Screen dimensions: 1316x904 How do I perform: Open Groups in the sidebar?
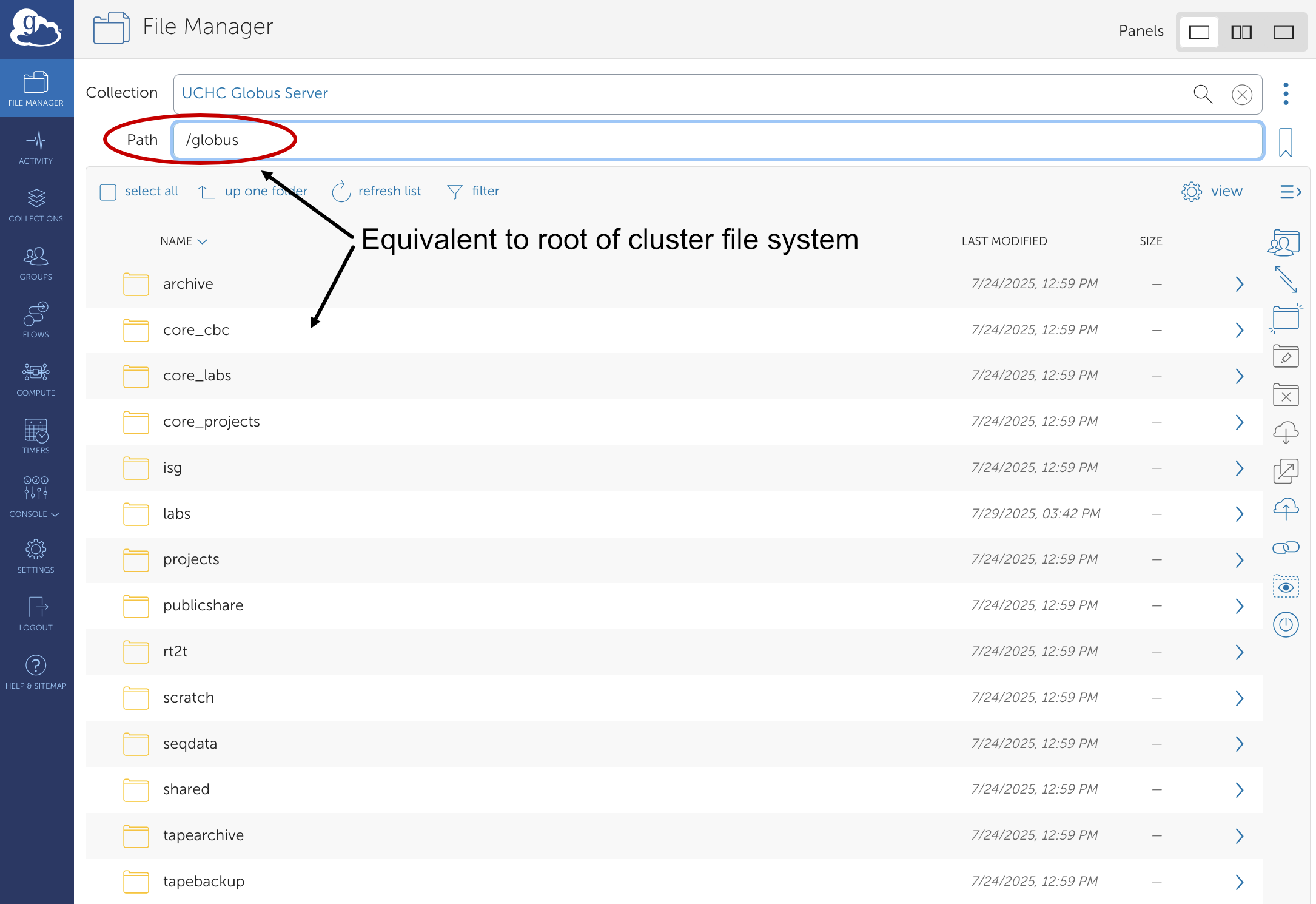[36, 263]
